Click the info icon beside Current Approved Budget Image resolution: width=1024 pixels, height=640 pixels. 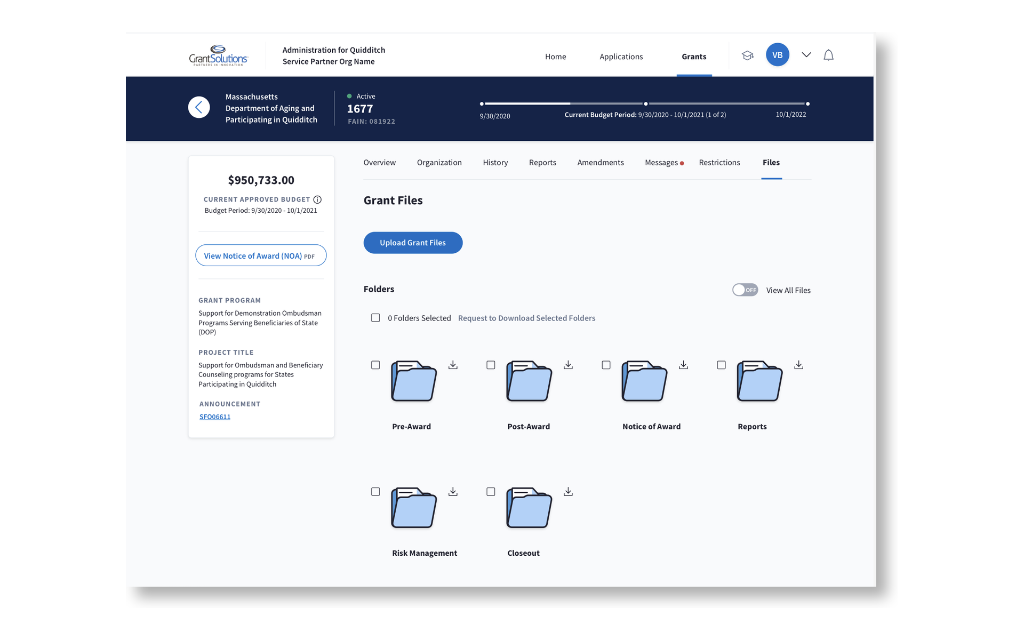pyautogui.click(x=317, y=199)
